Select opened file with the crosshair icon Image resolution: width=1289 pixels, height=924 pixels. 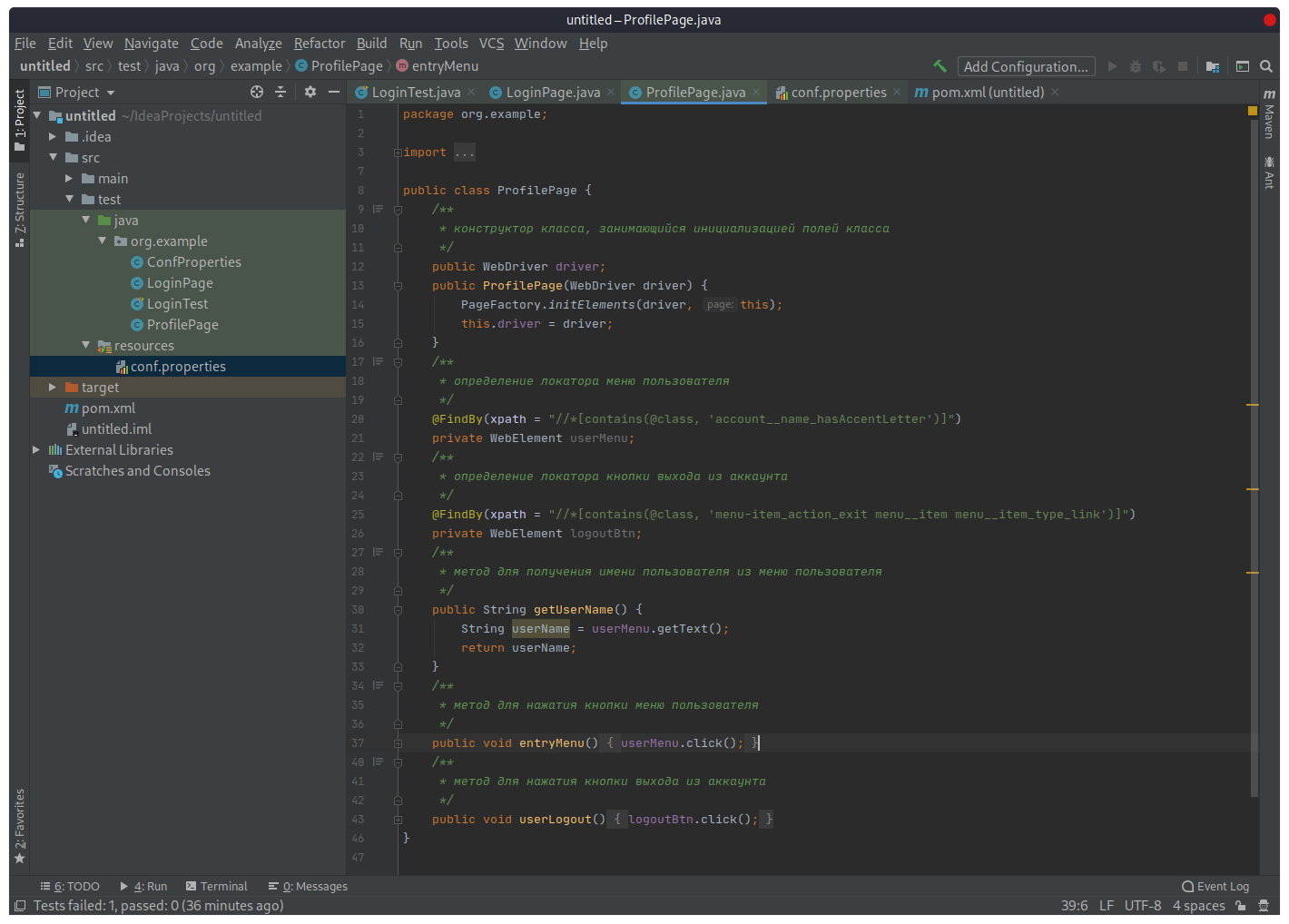tap(257, 92)
